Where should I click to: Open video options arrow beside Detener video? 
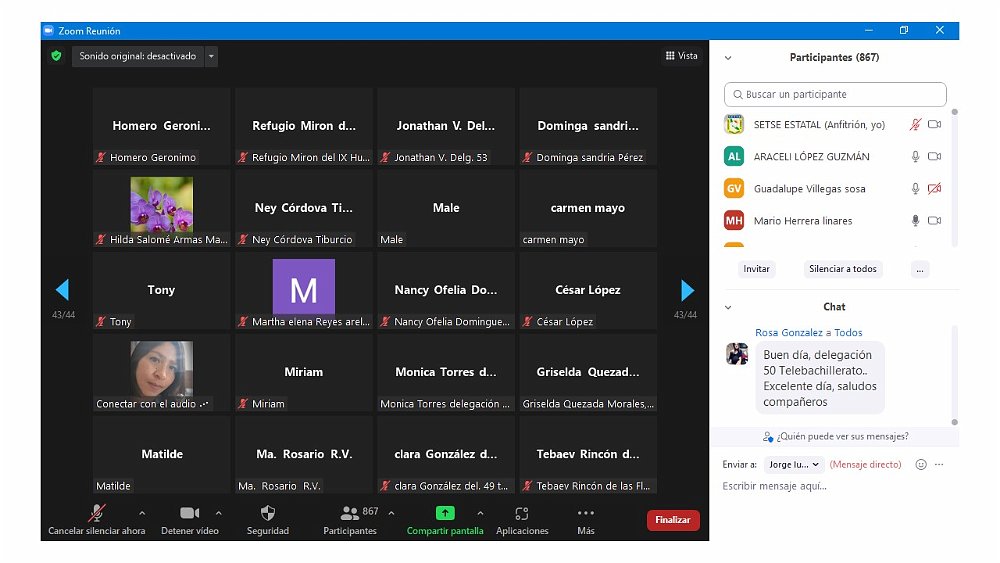pyautogui.click(x=218, y=513)
